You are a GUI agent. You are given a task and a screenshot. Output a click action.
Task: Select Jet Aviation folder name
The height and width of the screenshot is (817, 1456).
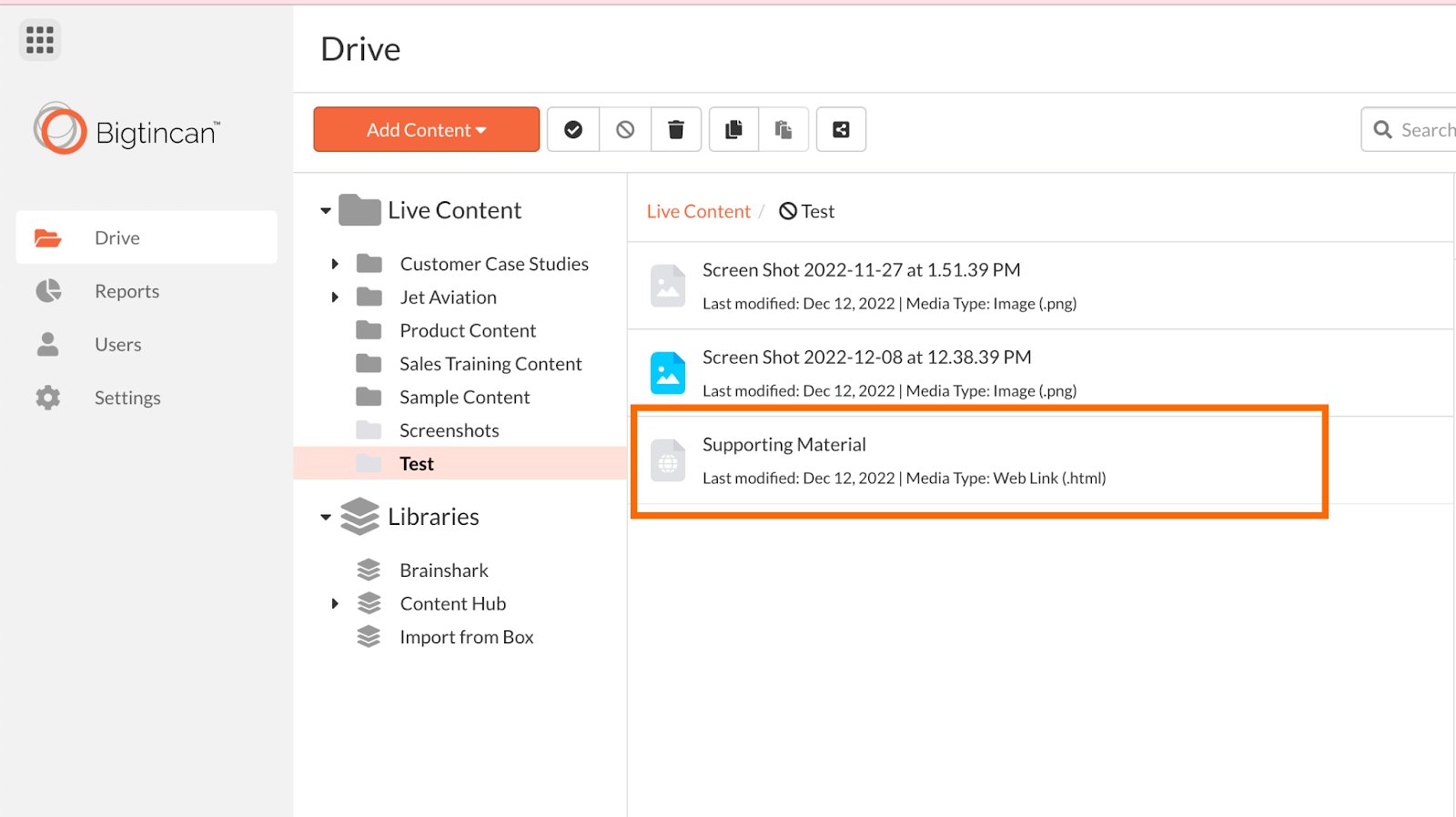point(449,298)
